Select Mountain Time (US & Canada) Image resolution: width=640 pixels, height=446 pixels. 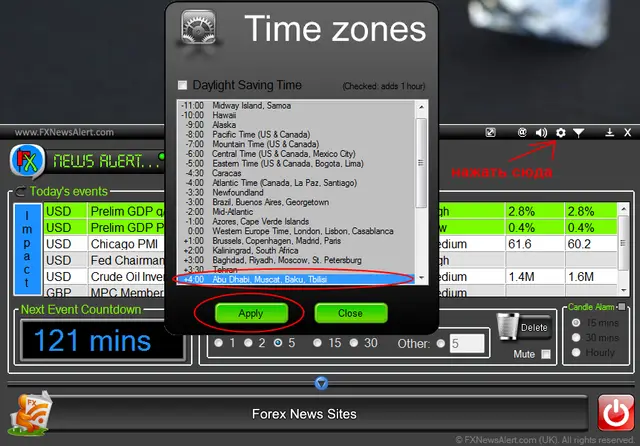point(297,144)
